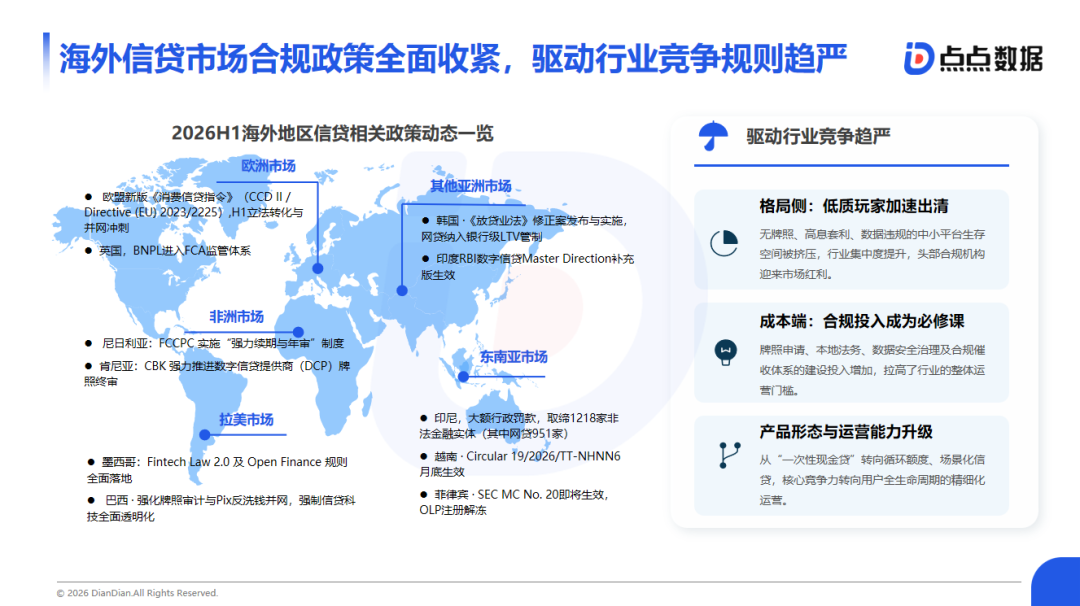The width and height of the screenshot is (1080, 606).
Task: Click the 墨西哥：Fintech Law 2.0 bullet
Action: click(217, 470)
